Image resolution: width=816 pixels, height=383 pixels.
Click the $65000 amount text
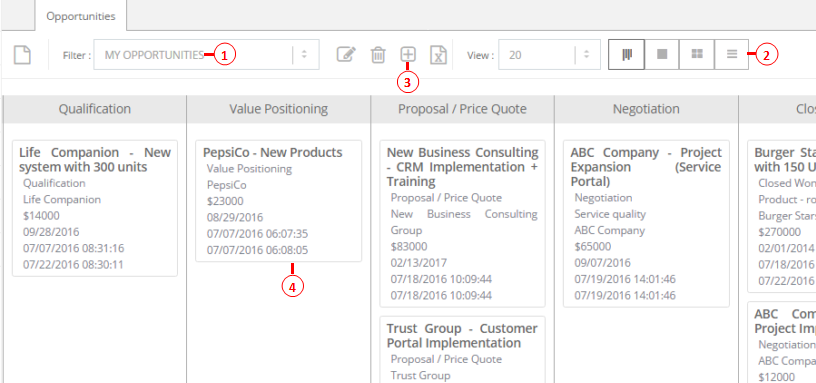[x=593, y=246]
